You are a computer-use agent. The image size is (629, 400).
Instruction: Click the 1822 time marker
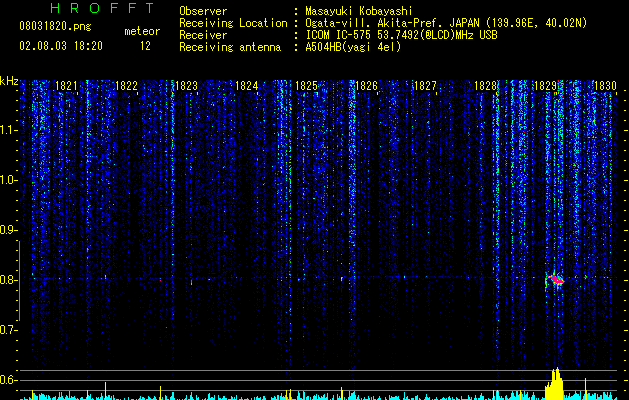point(126,86)
